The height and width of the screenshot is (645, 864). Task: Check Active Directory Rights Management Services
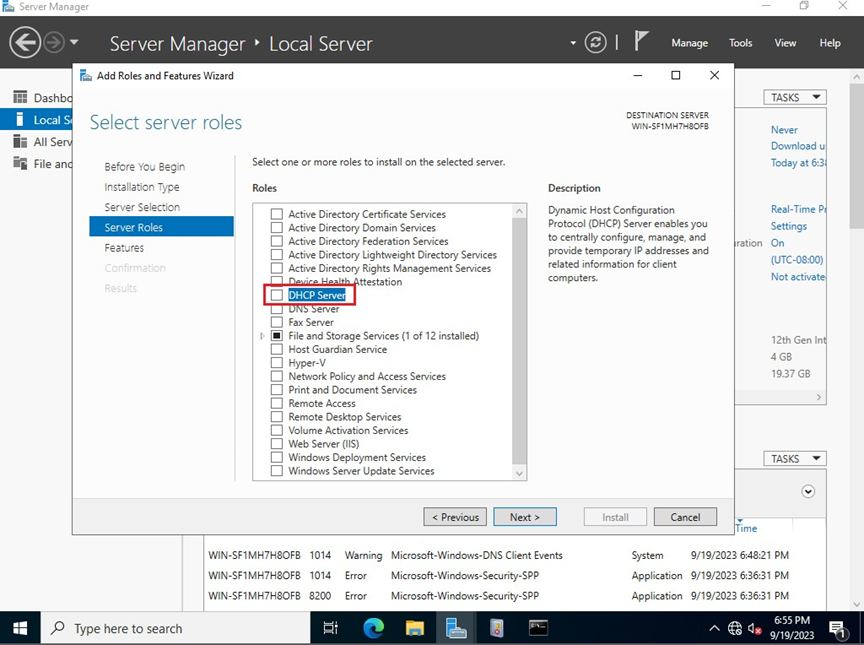pos(277,268)
